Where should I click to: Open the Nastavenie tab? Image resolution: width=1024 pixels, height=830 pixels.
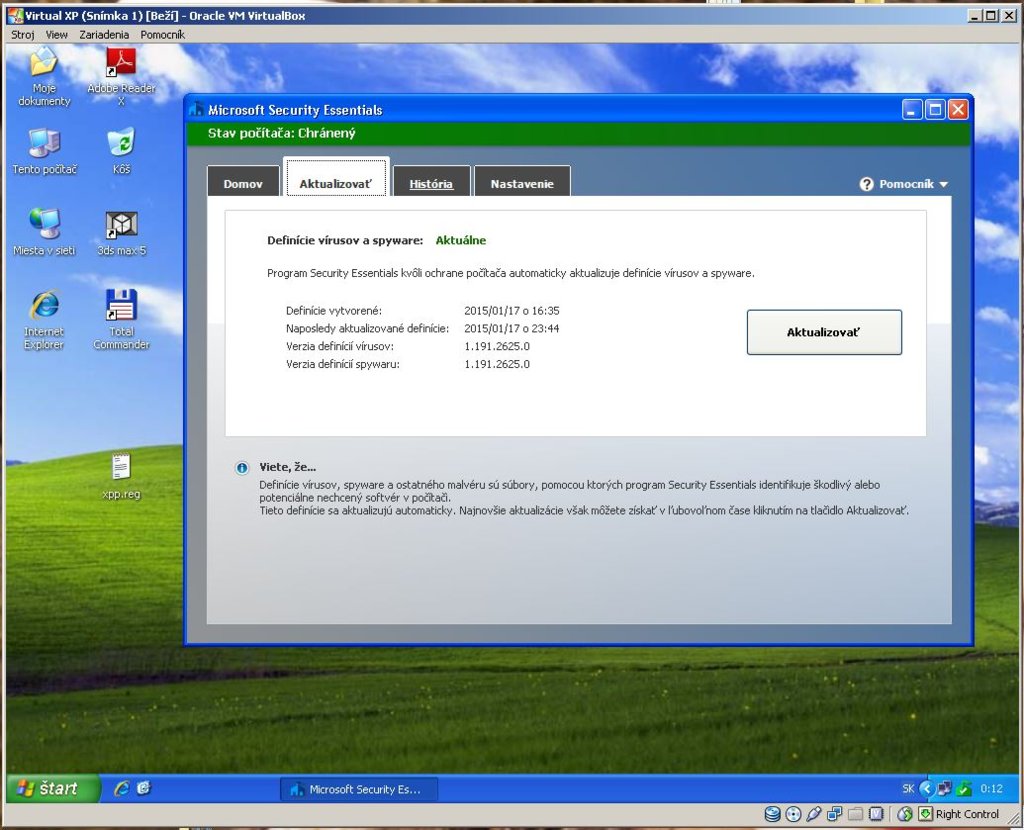(x=522, y=181)
